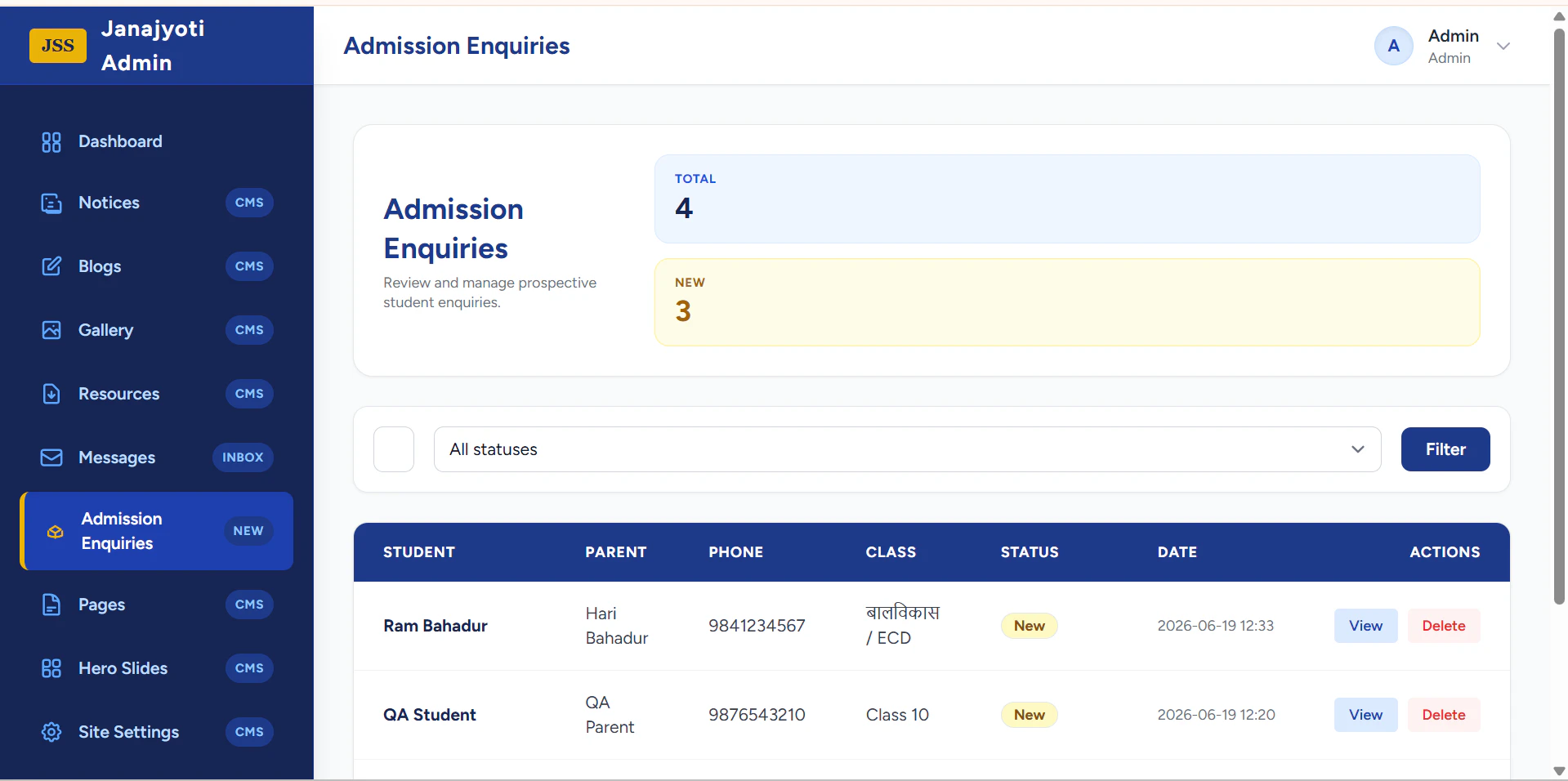Open the Resources menu item
The width and height of the screenshot is (1568, 781).
[118, 394]
